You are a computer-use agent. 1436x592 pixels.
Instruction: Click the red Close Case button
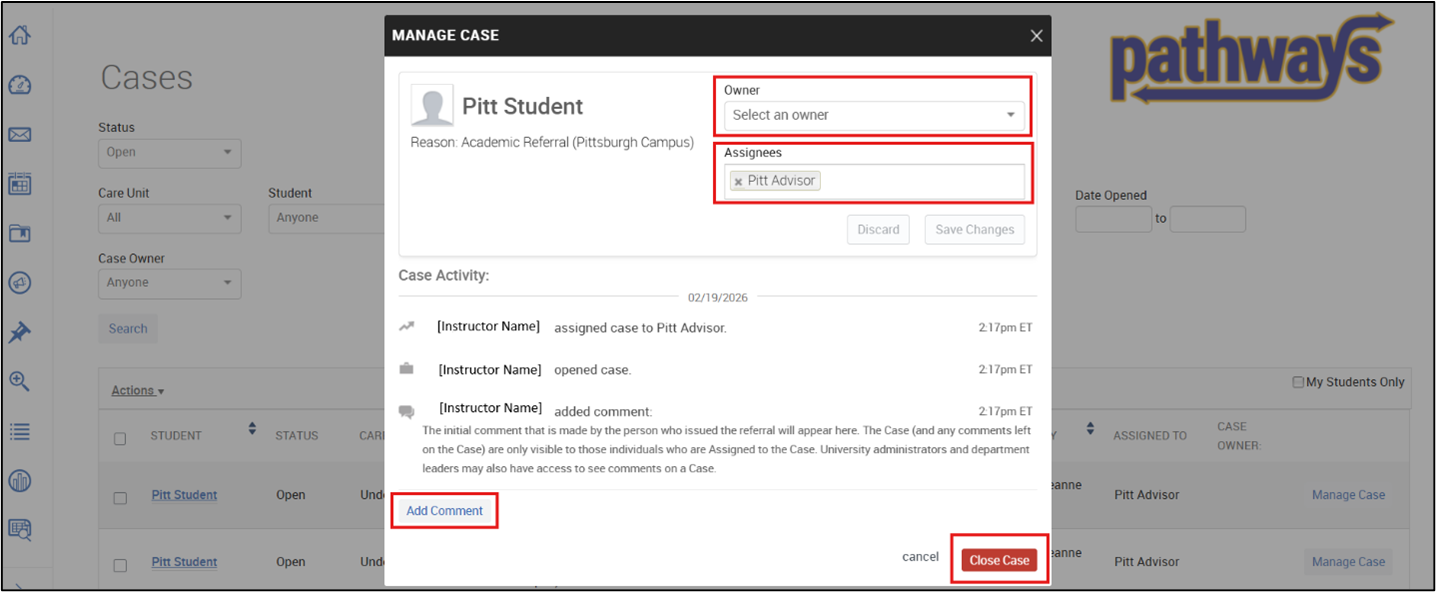(x=999, y=560)
